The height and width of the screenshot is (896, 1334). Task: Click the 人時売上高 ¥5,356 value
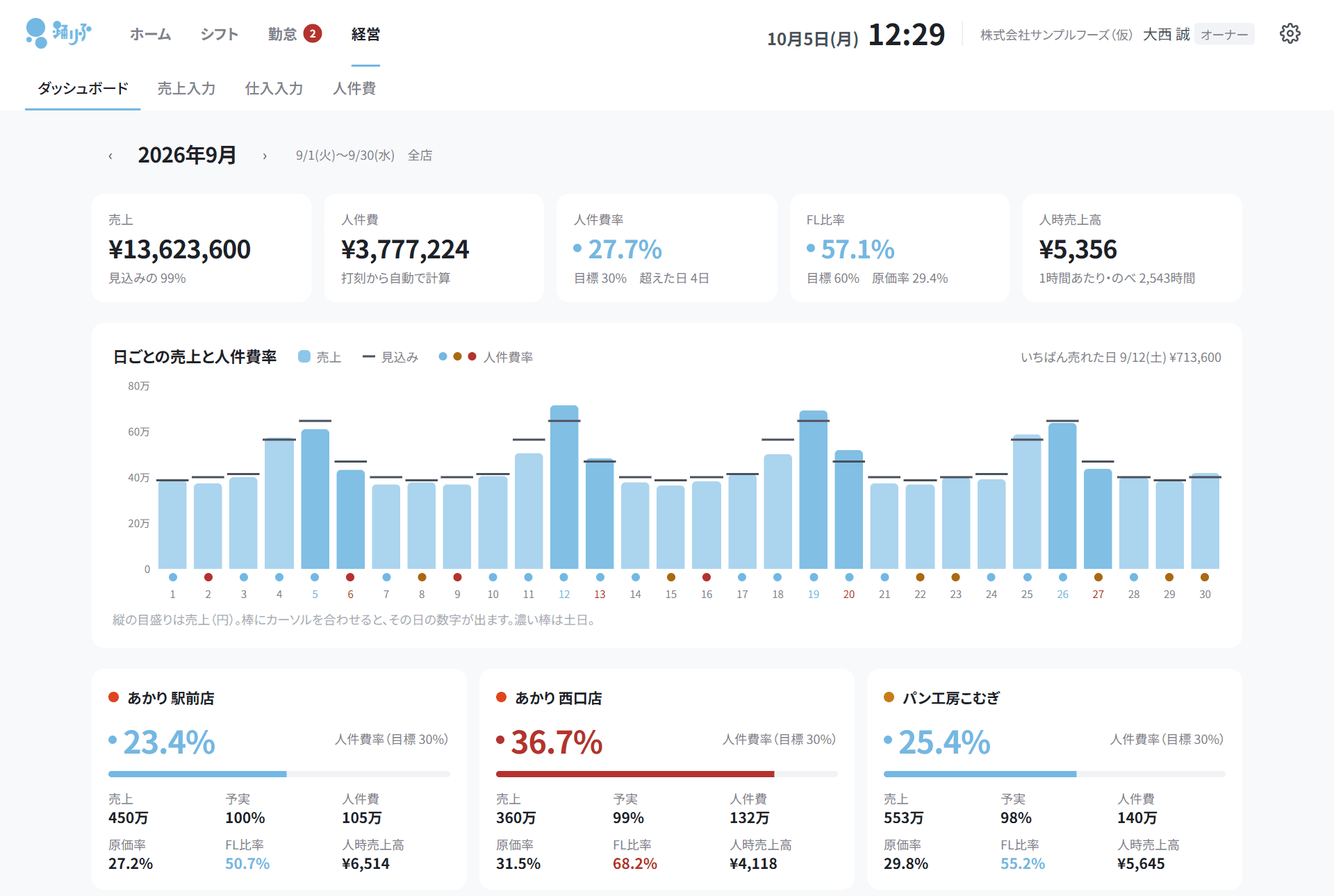(1078, 249)
